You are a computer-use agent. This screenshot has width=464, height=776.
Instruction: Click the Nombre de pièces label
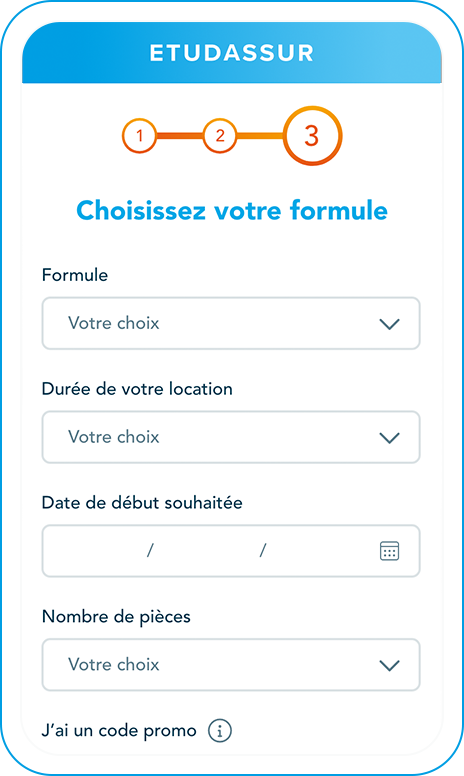click(x=116, y=617)
